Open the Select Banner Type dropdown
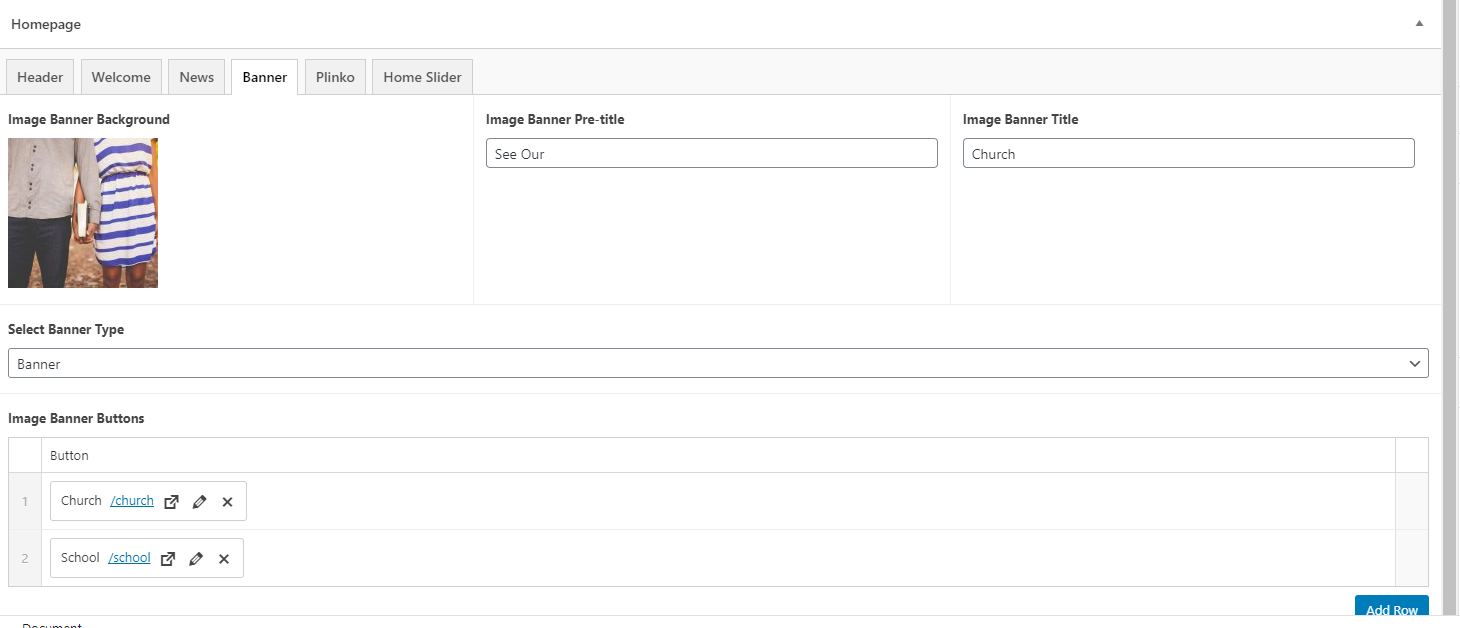Viewport: 1460px width, 628px height. coord(718,364)
